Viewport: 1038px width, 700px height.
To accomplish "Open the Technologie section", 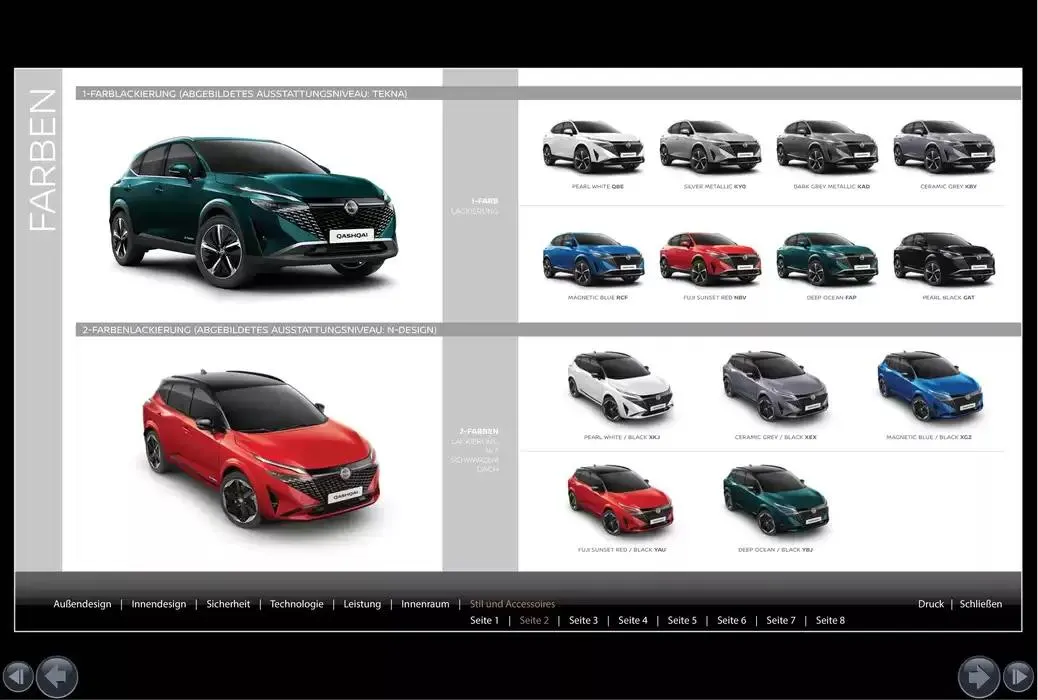I will pyautogui.click(x=297, y=604).
